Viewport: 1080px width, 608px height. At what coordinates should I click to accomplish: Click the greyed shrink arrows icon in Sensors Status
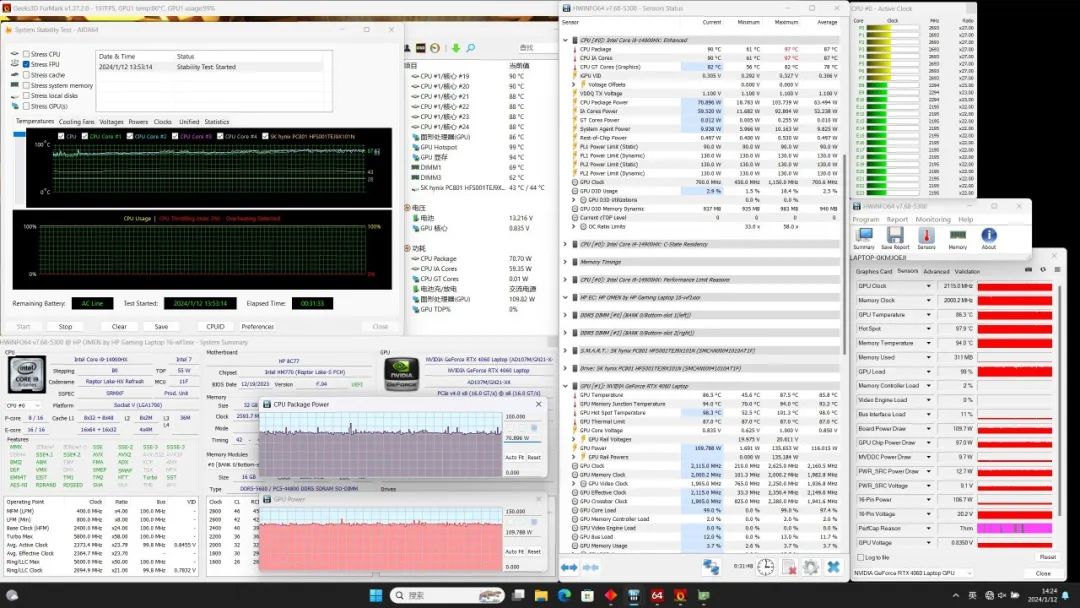[591, 567]
